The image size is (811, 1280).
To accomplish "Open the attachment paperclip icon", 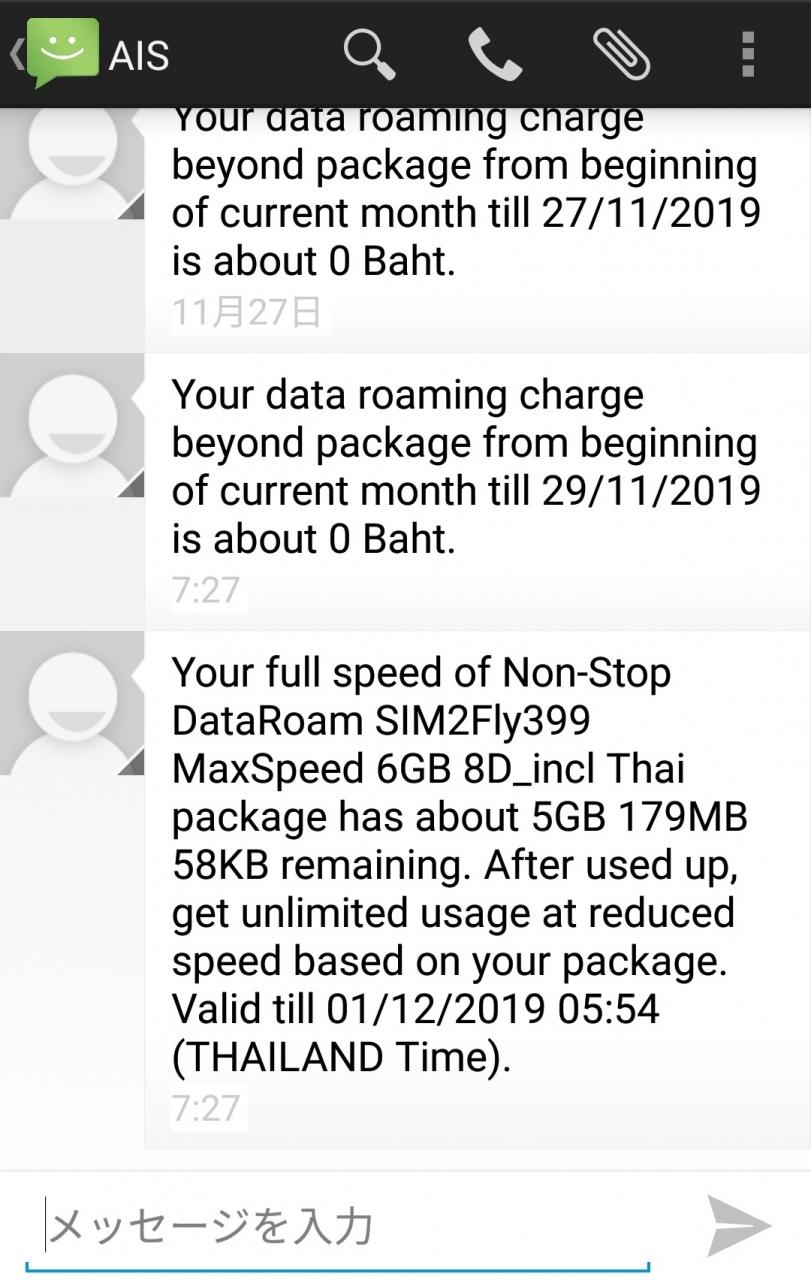I will point(621,53).
